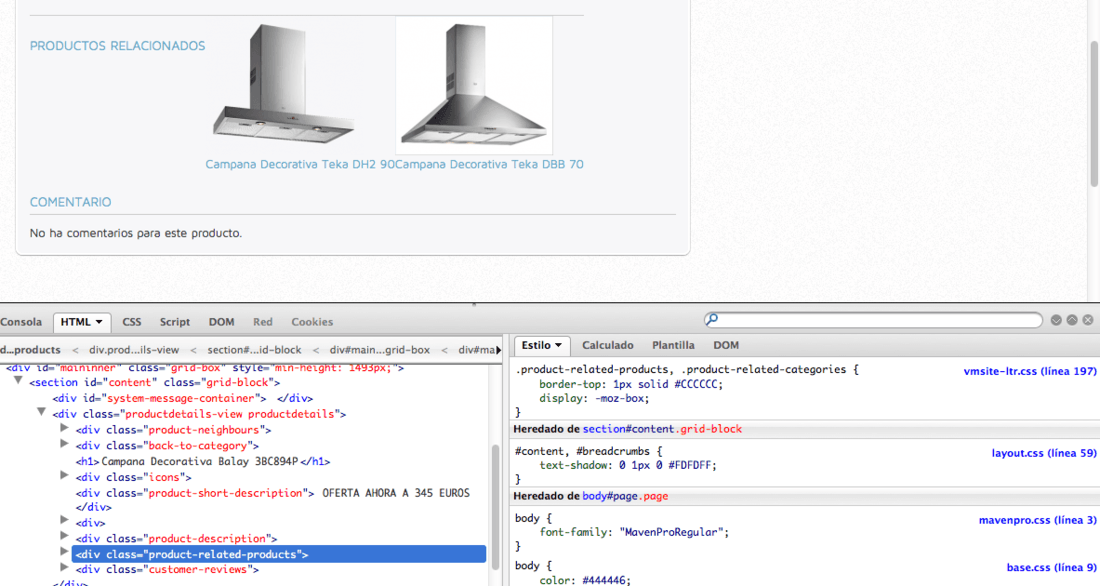Viewport: 1100px width, 586px height.
Task: Expand the product-related-products div node
Action: [x=65, y=552]
